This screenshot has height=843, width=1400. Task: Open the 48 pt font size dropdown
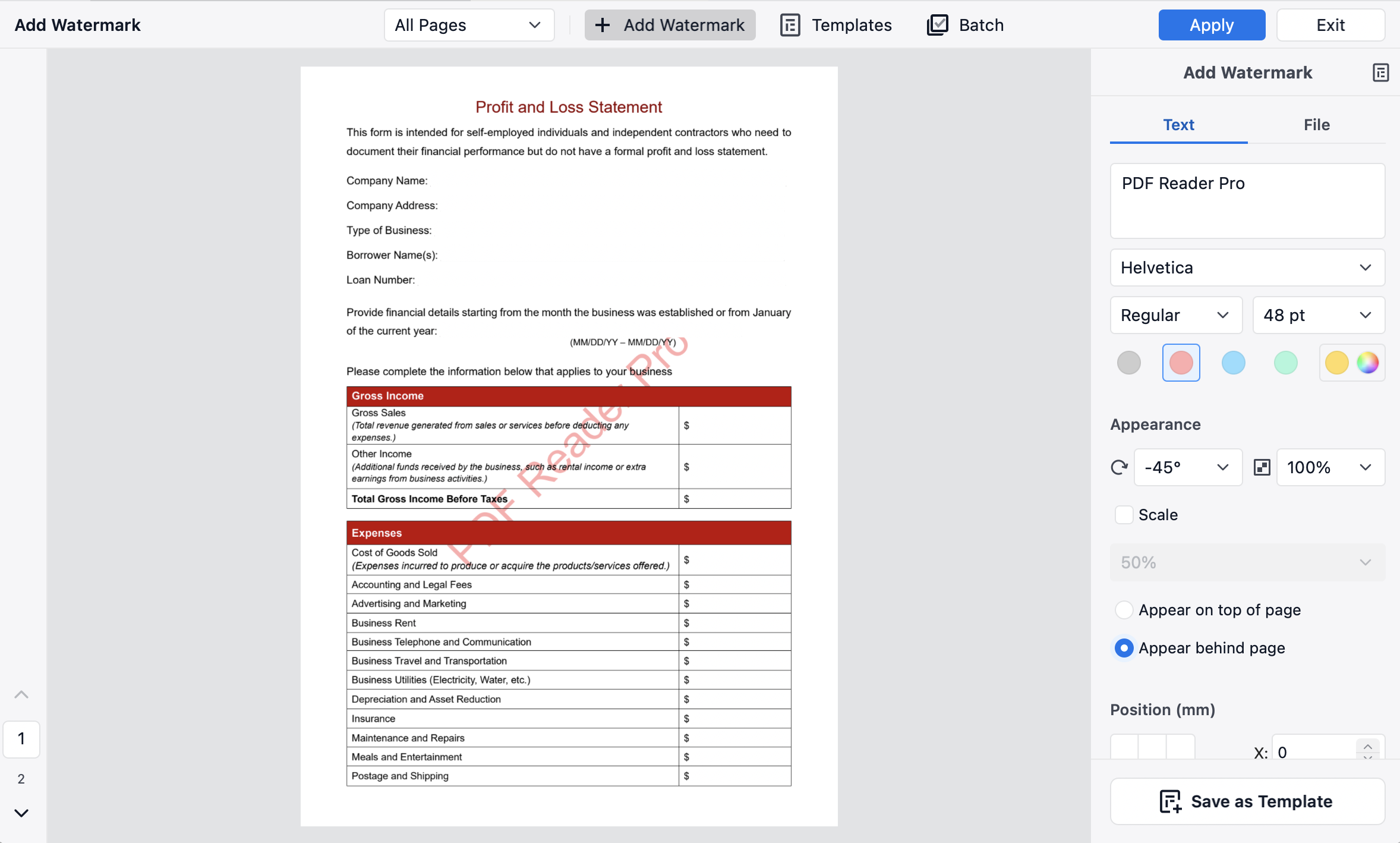pyautogui.click(x=1319, y=315)
